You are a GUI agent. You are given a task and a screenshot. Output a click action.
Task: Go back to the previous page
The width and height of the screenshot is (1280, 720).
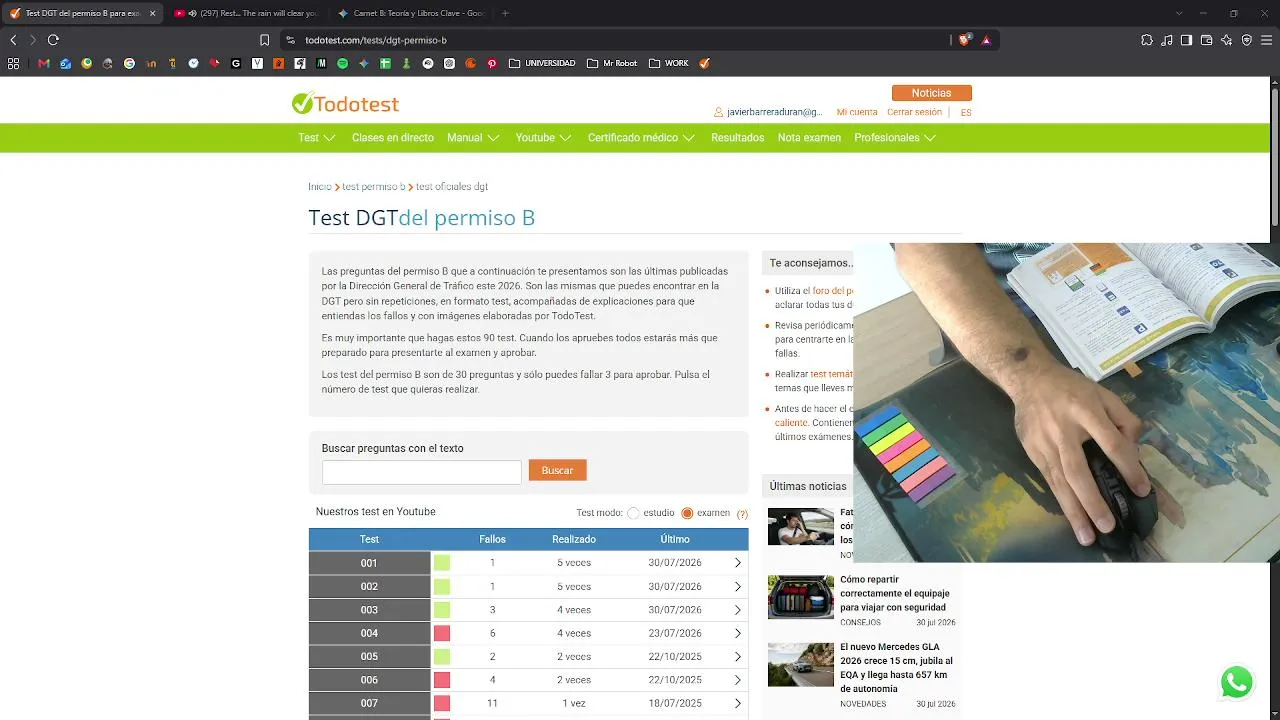tap(13, 40)
